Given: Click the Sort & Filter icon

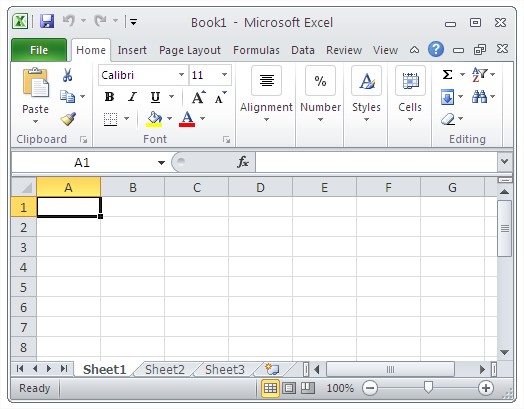Looking at the screenshot, I should [x=479, y=74].
